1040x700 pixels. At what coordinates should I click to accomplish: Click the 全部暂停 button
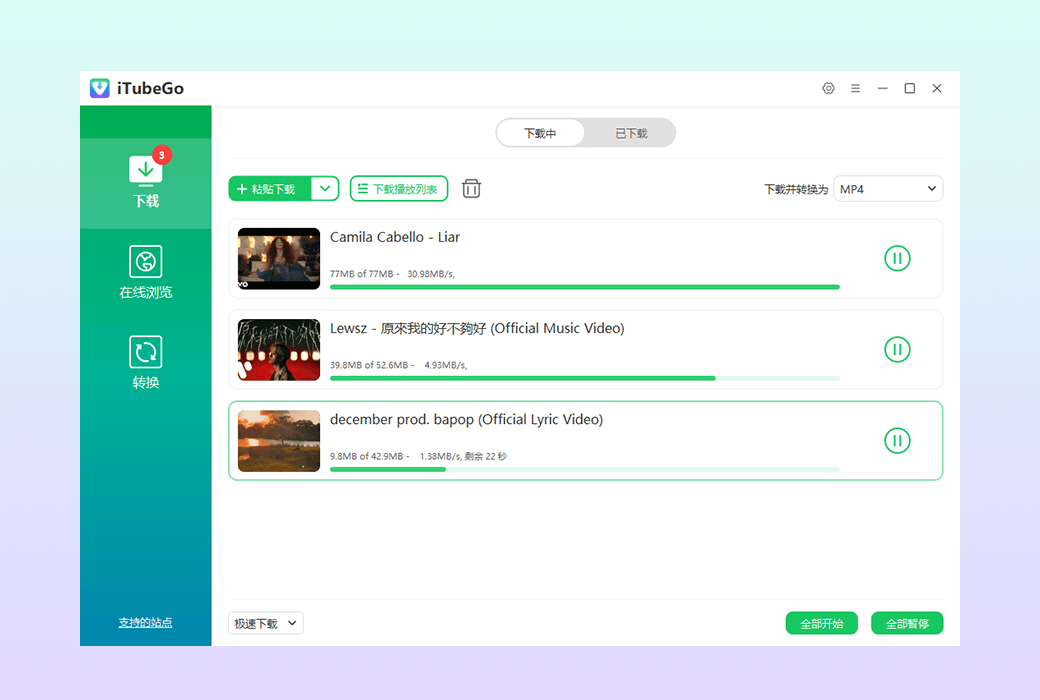pos(907,623)
